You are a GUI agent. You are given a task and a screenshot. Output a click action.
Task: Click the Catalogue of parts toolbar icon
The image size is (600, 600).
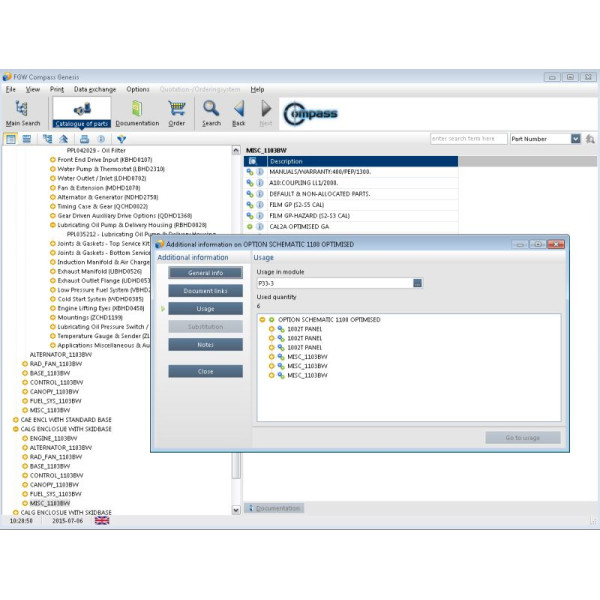[x=81, y=112]
